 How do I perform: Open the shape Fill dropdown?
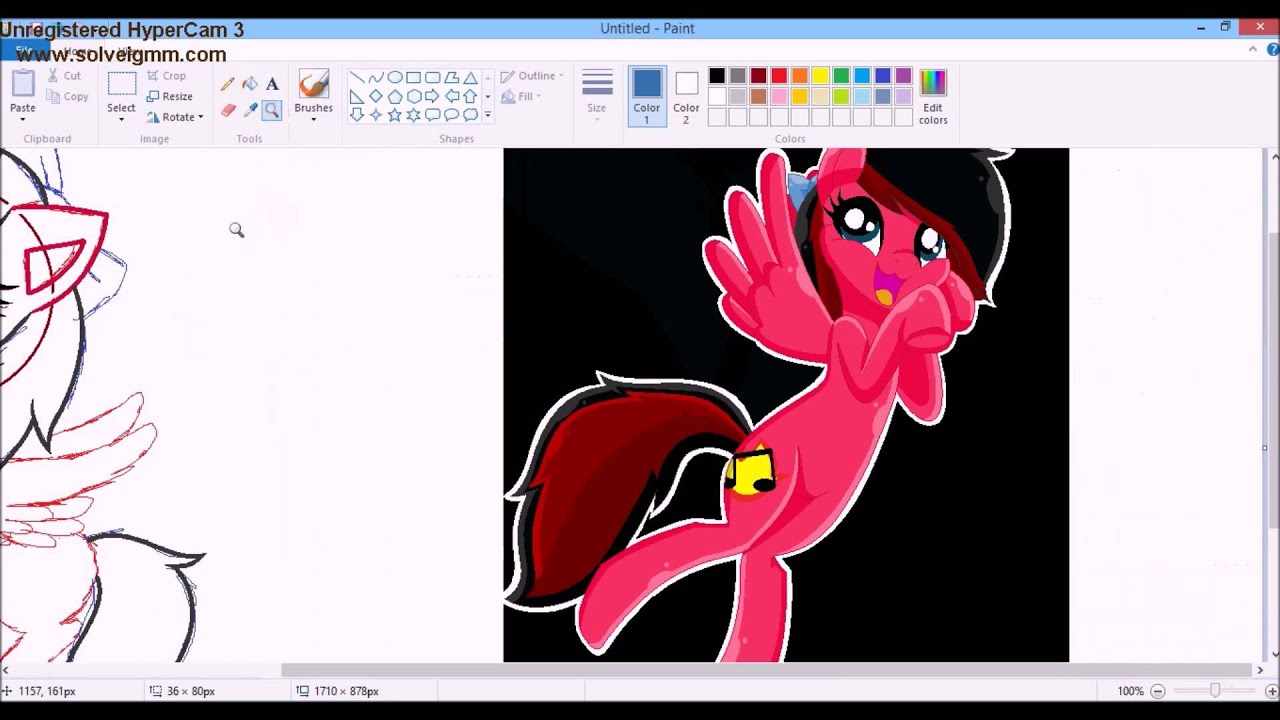point(522,97)
